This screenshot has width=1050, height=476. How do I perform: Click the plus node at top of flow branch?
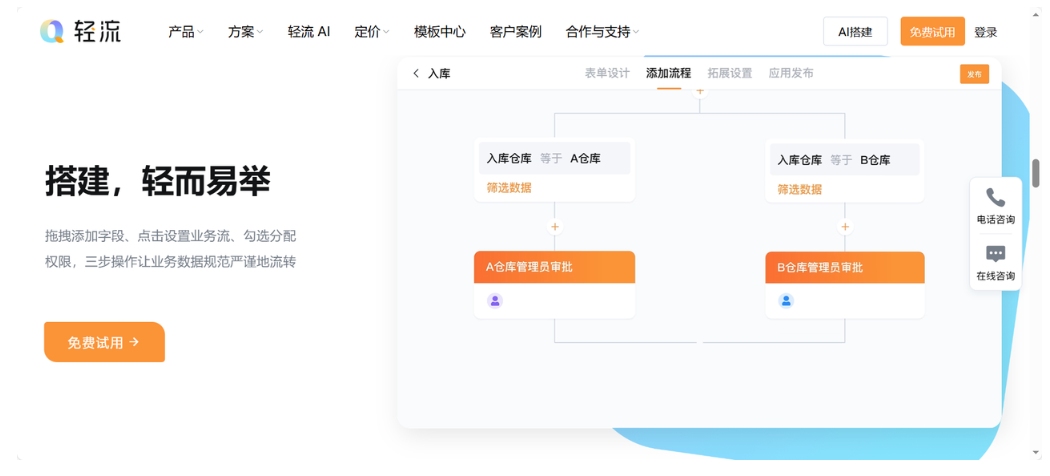coord(700,91)
